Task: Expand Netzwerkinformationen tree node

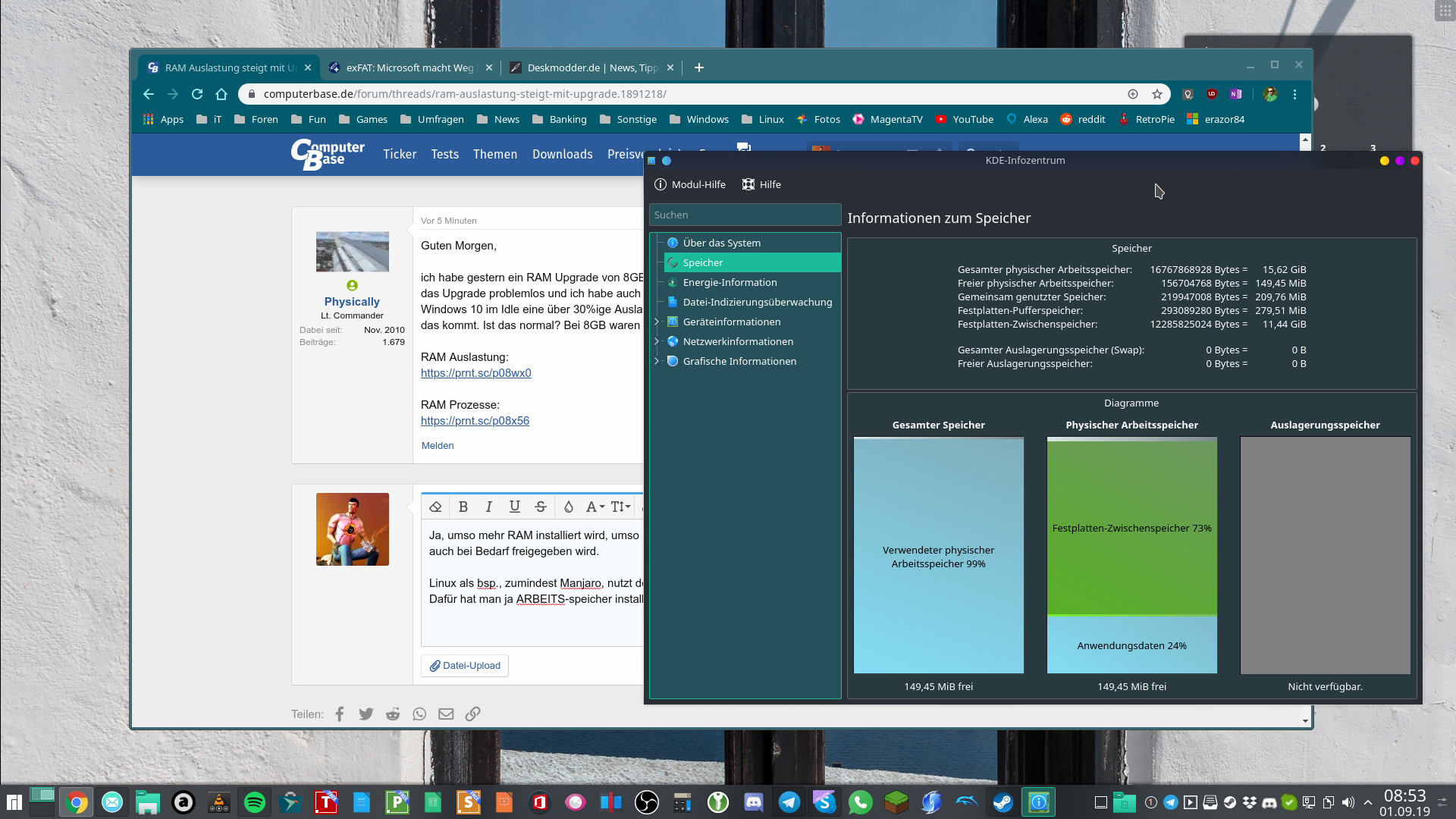Action: coord(657,341)
